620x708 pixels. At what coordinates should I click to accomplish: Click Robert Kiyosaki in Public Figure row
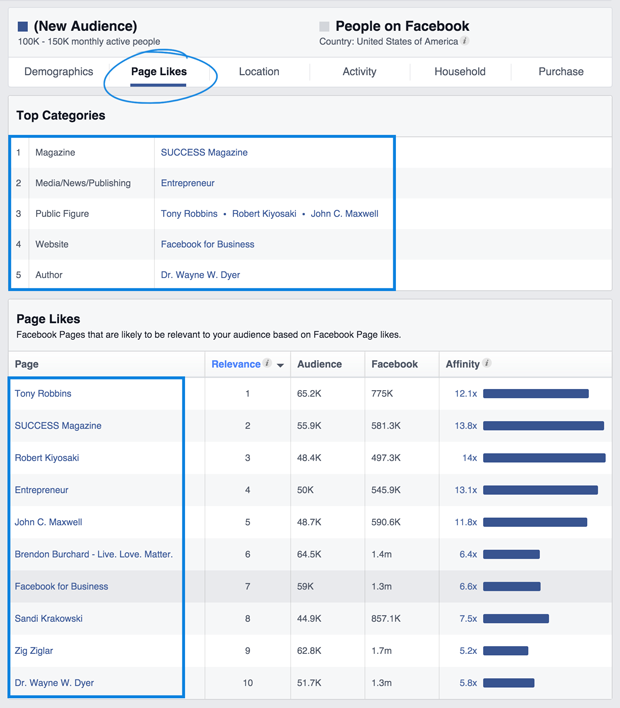264,214
